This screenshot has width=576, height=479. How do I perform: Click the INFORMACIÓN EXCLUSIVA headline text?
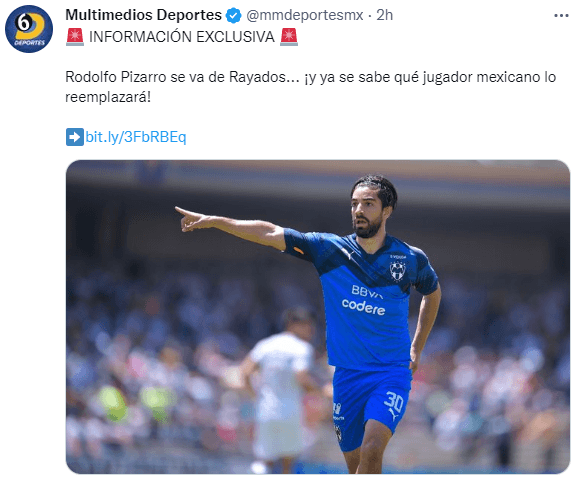click(x=182, y=37)
